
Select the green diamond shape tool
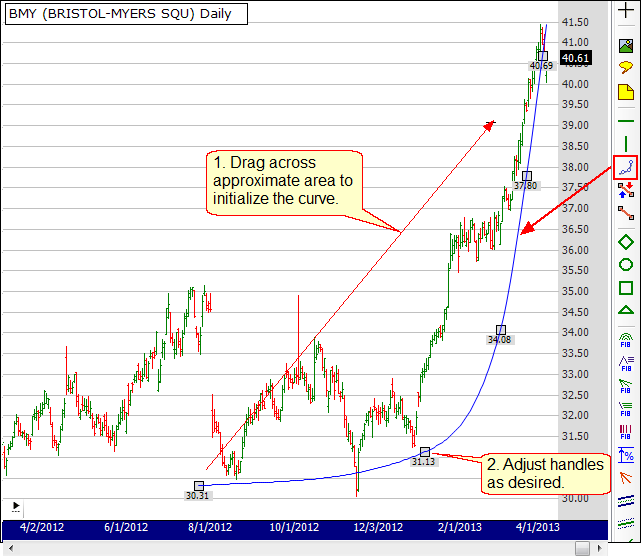[626, 241]
